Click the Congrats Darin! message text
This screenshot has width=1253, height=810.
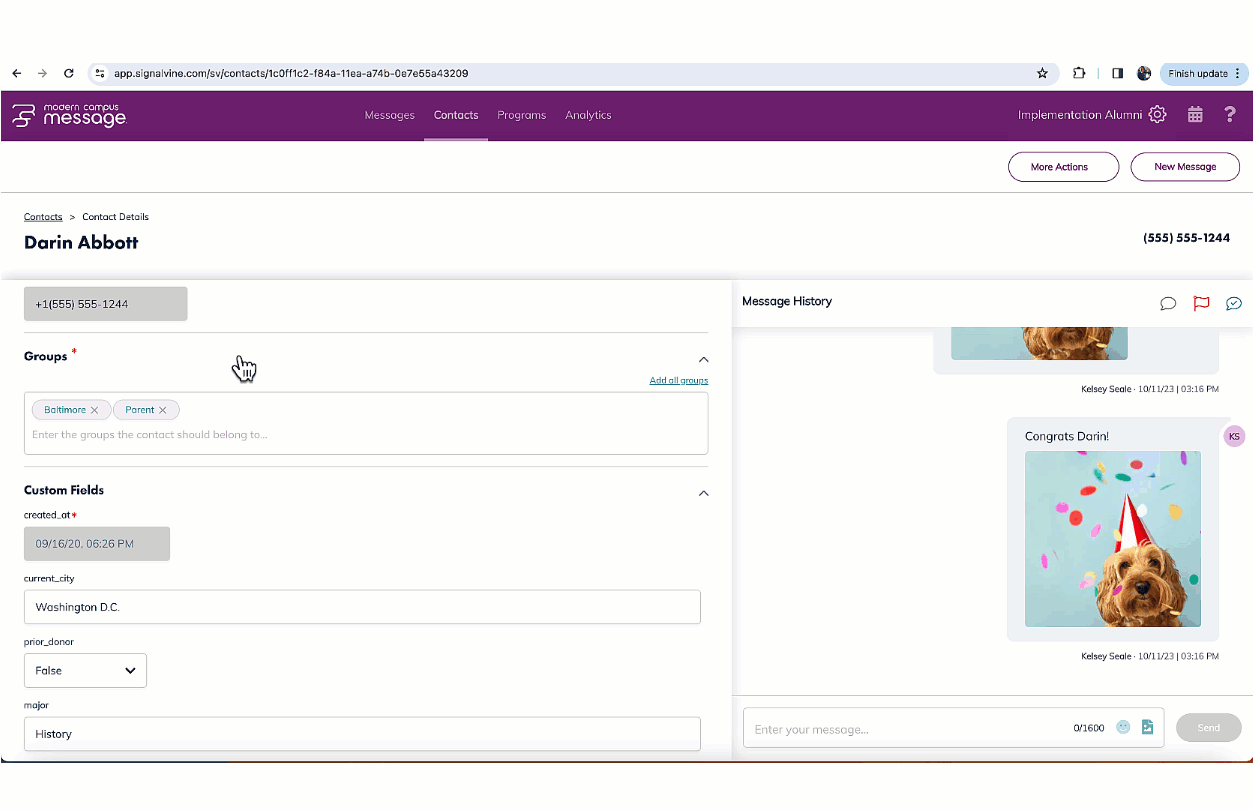click(x=1067, y=436)
